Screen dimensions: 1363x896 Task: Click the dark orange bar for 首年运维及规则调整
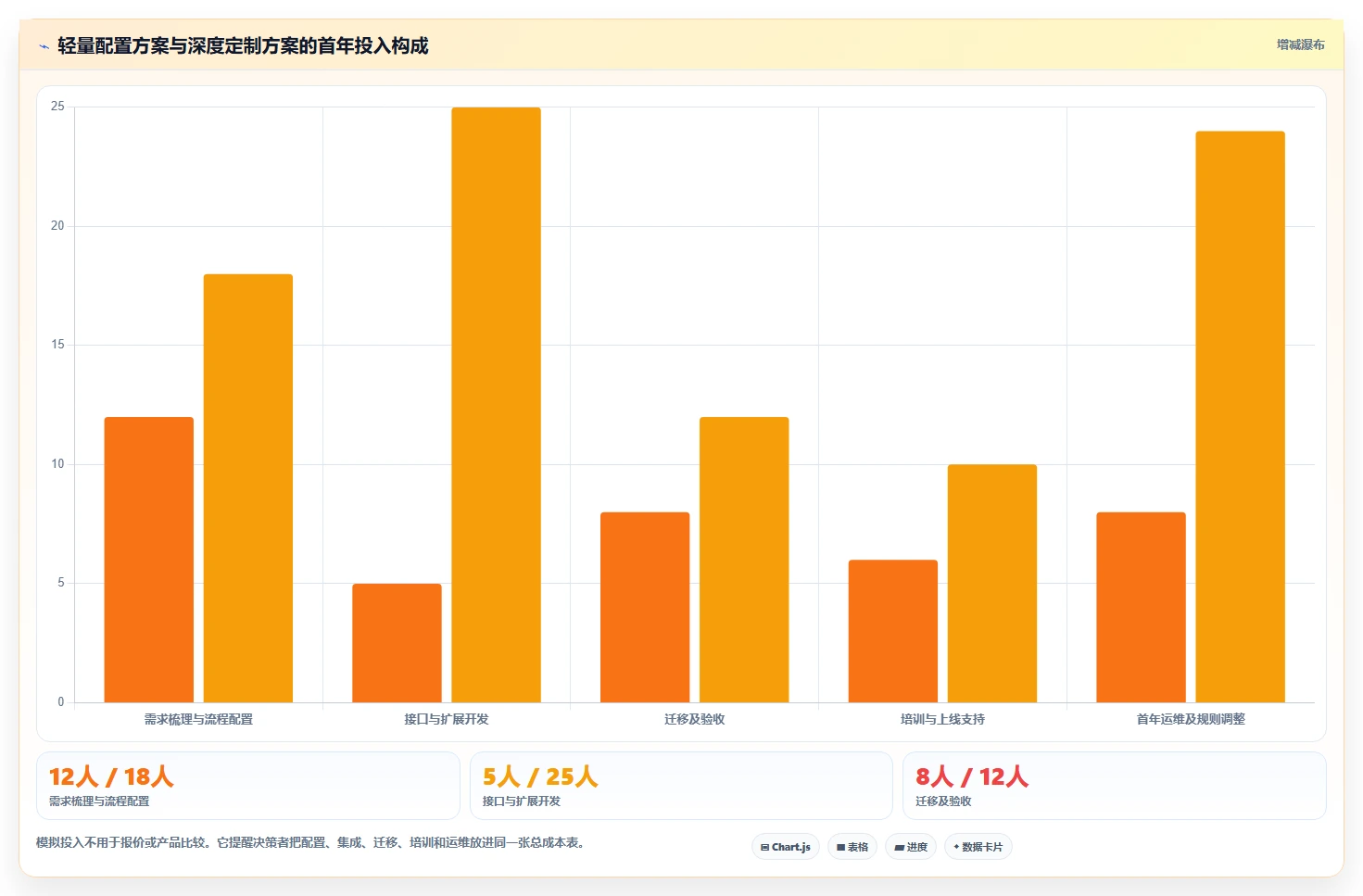coord(1141,607)
